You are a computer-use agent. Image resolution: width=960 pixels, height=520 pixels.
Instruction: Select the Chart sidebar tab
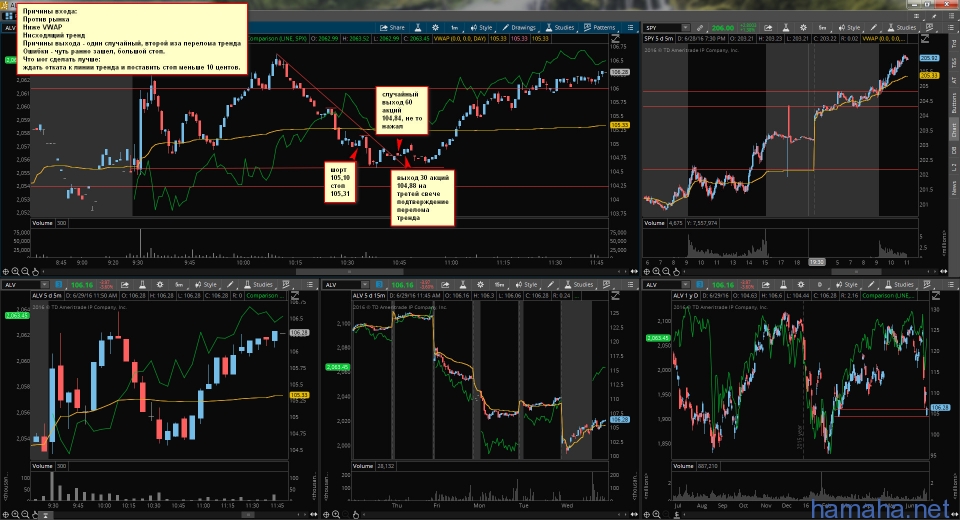coord(953,129)
